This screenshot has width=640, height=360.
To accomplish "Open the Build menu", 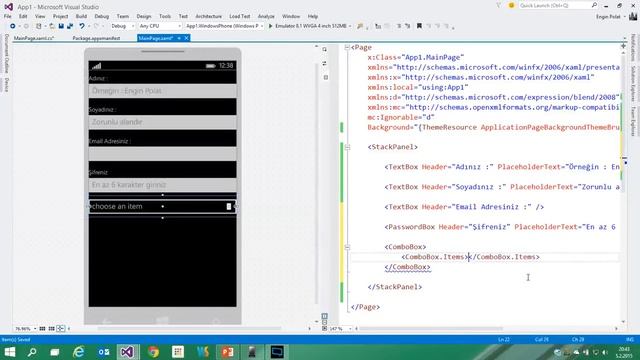I will (x=81, y=16).
